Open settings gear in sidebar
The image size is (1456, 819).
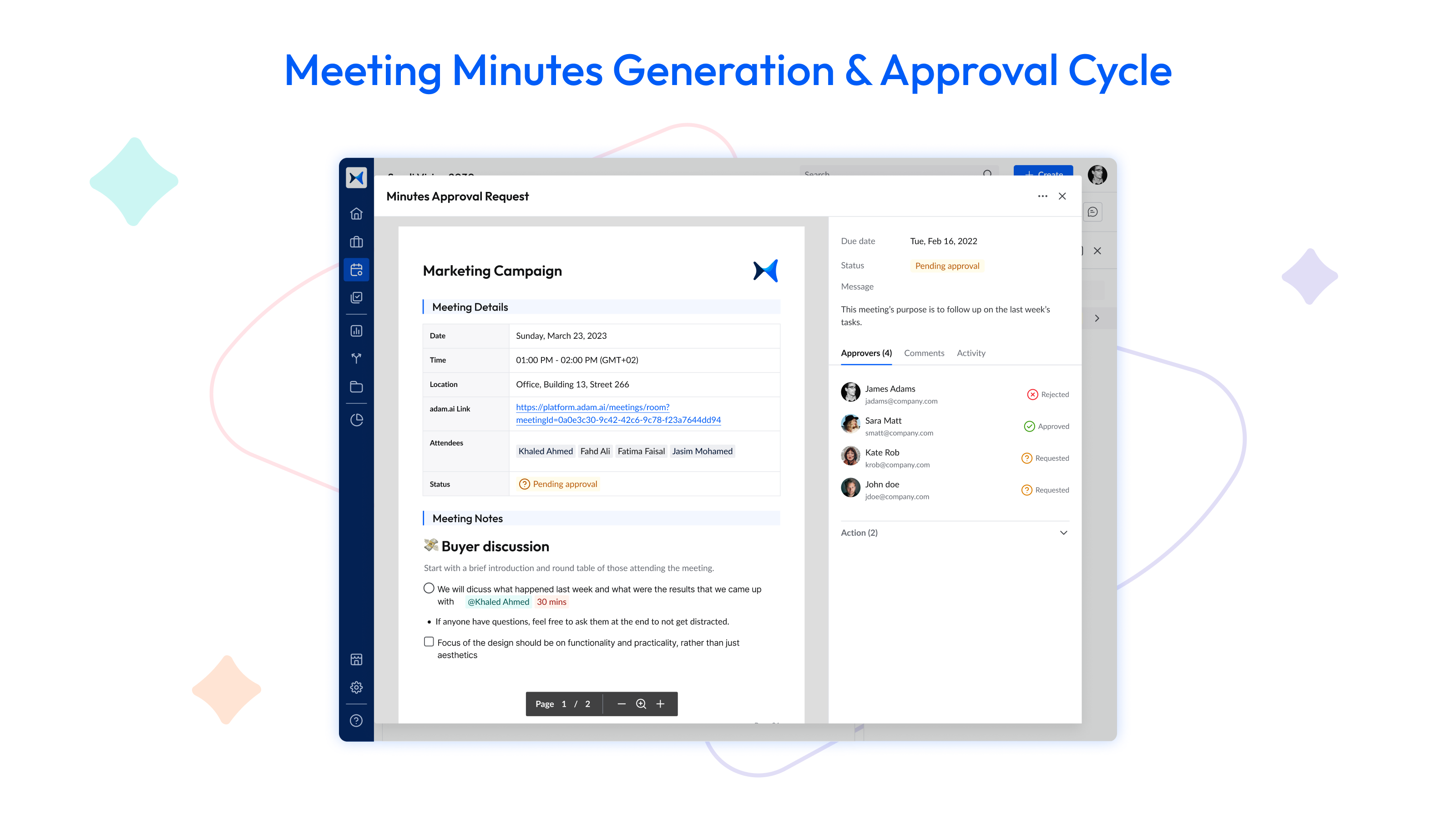[356, 687]
